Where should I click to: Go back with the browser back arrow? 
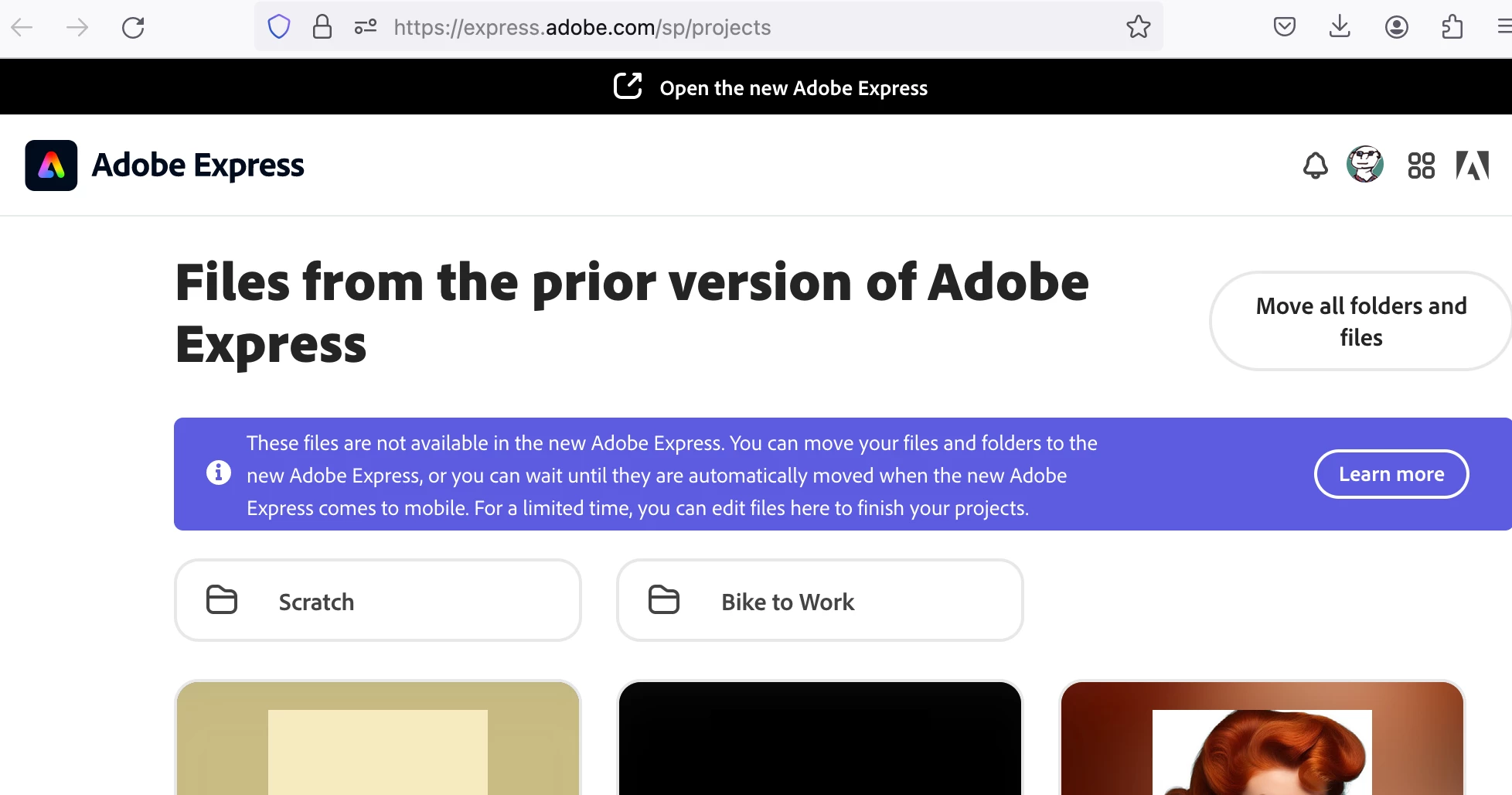22,28
